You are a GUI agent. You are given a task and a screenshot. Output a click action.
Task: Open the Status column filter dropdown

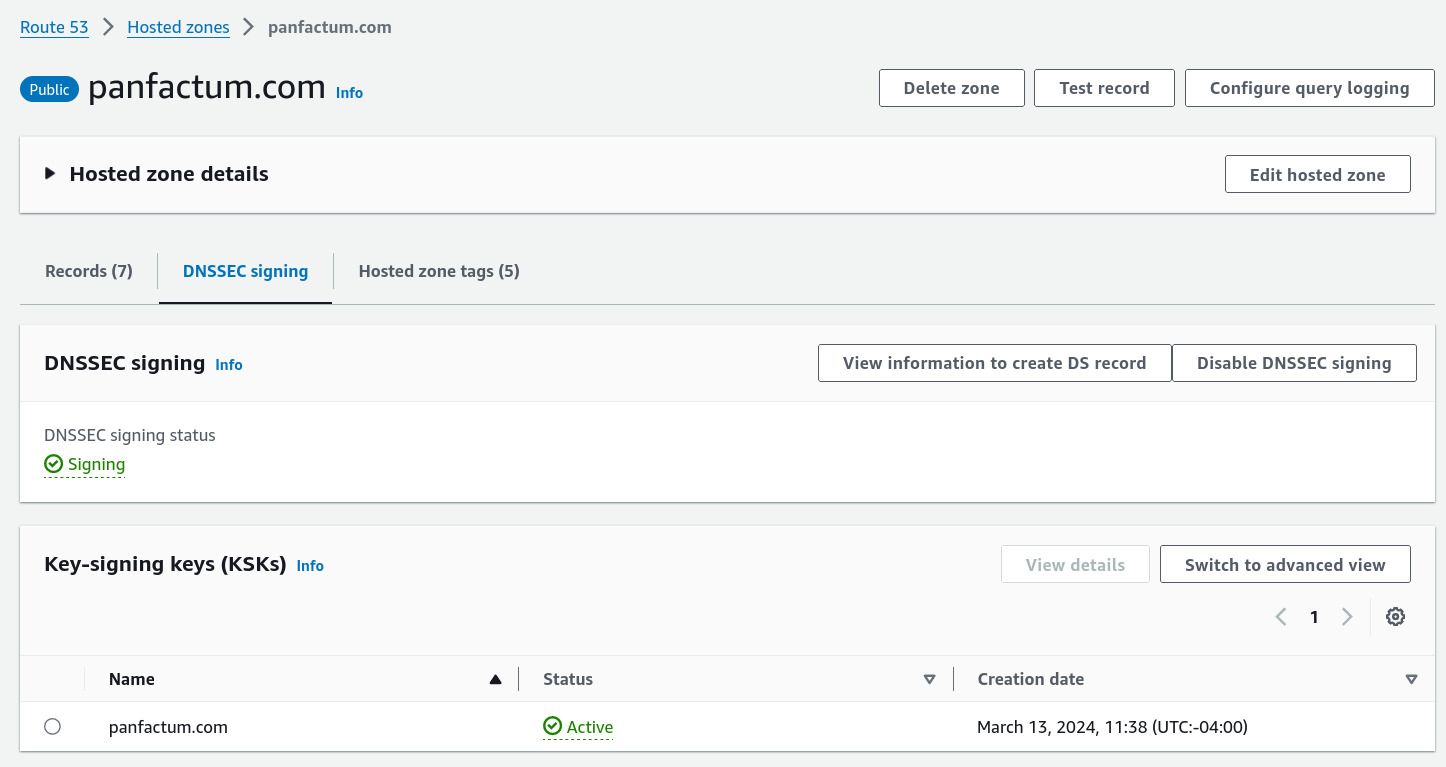929,679
